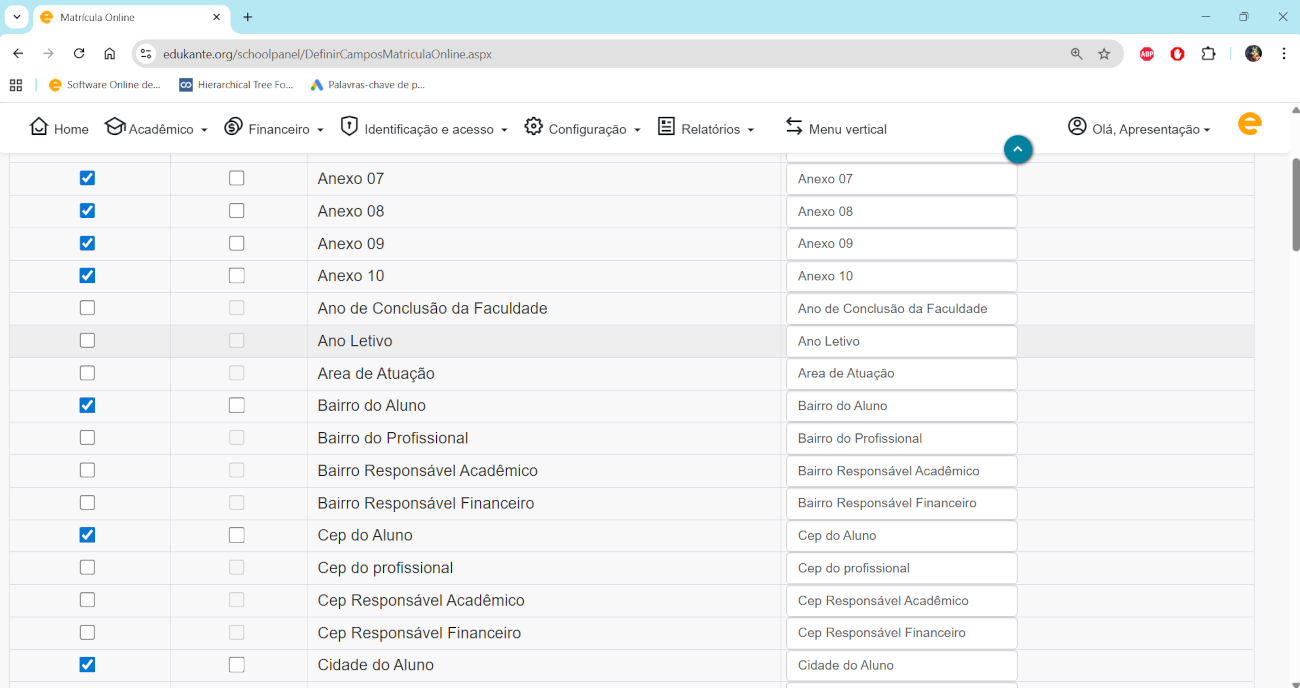1300x688 pixels.
Task: Switch to Menu vertical layout
Action: coord(836,129)
